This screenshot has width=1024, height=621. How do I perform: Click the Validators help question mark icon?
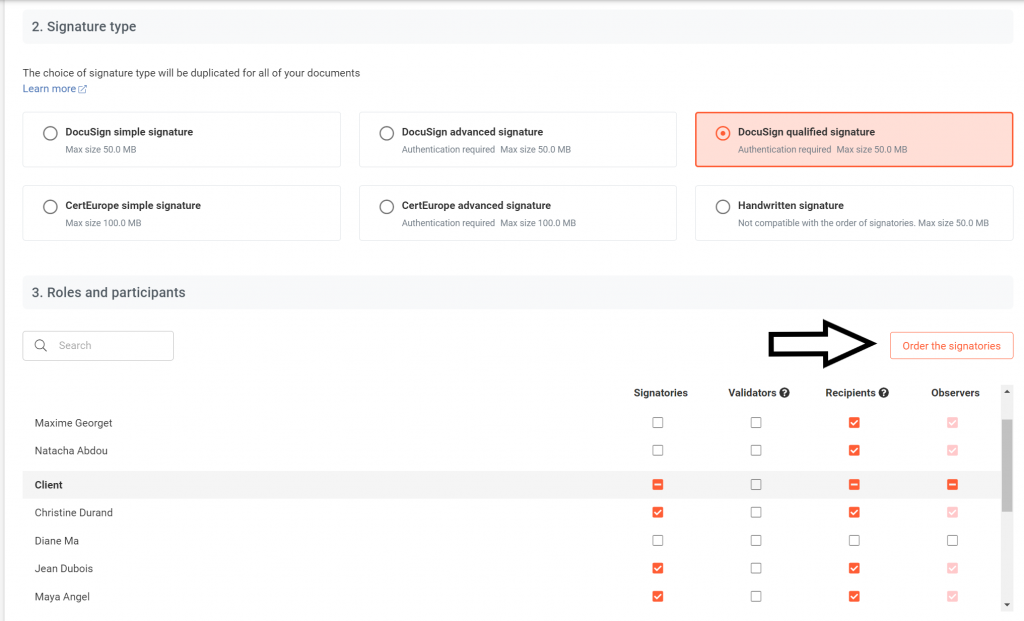(785, 393)
